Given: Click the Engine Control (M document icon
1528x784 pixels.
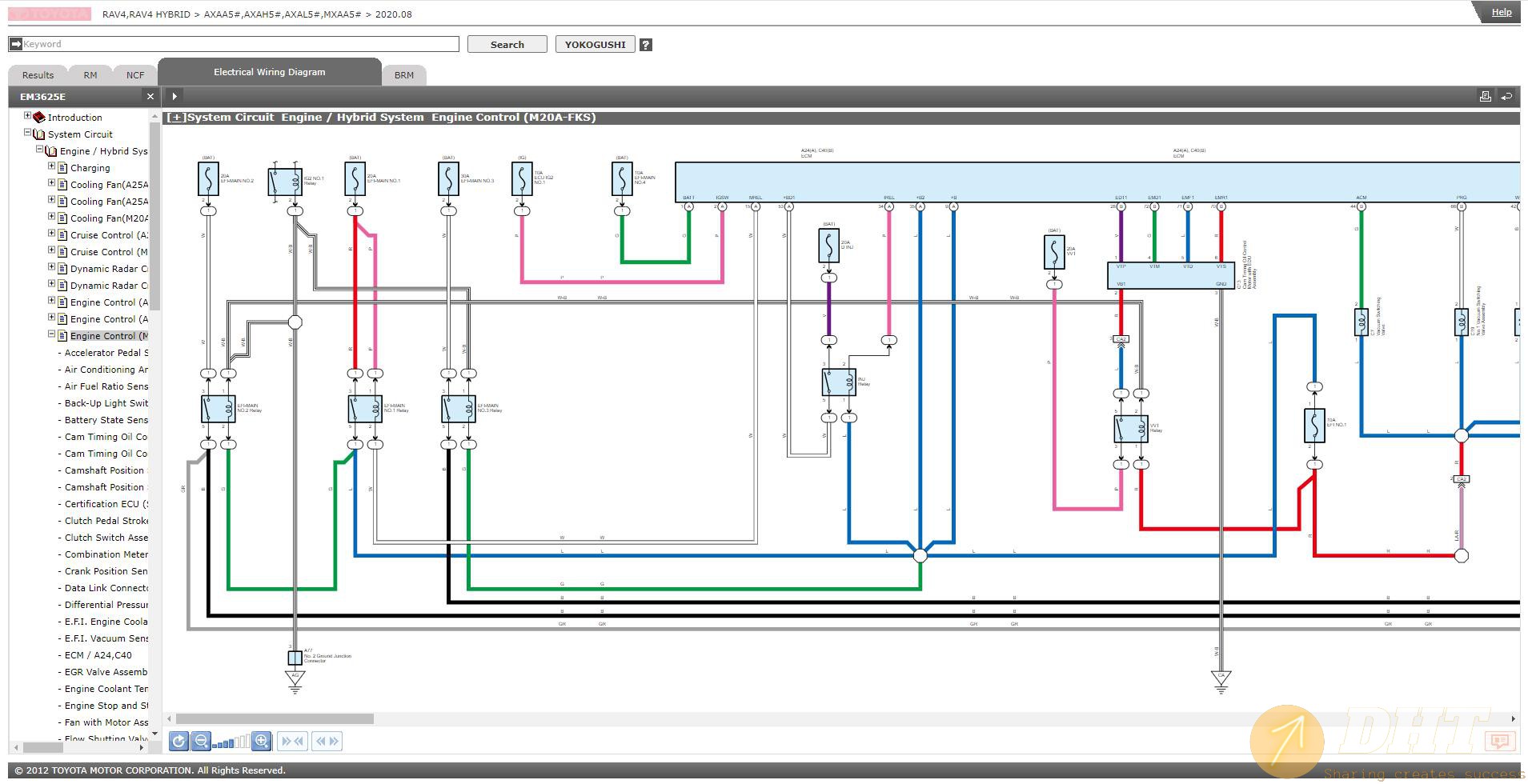Looking at the screenshot, I should click(x=62, y=336).
